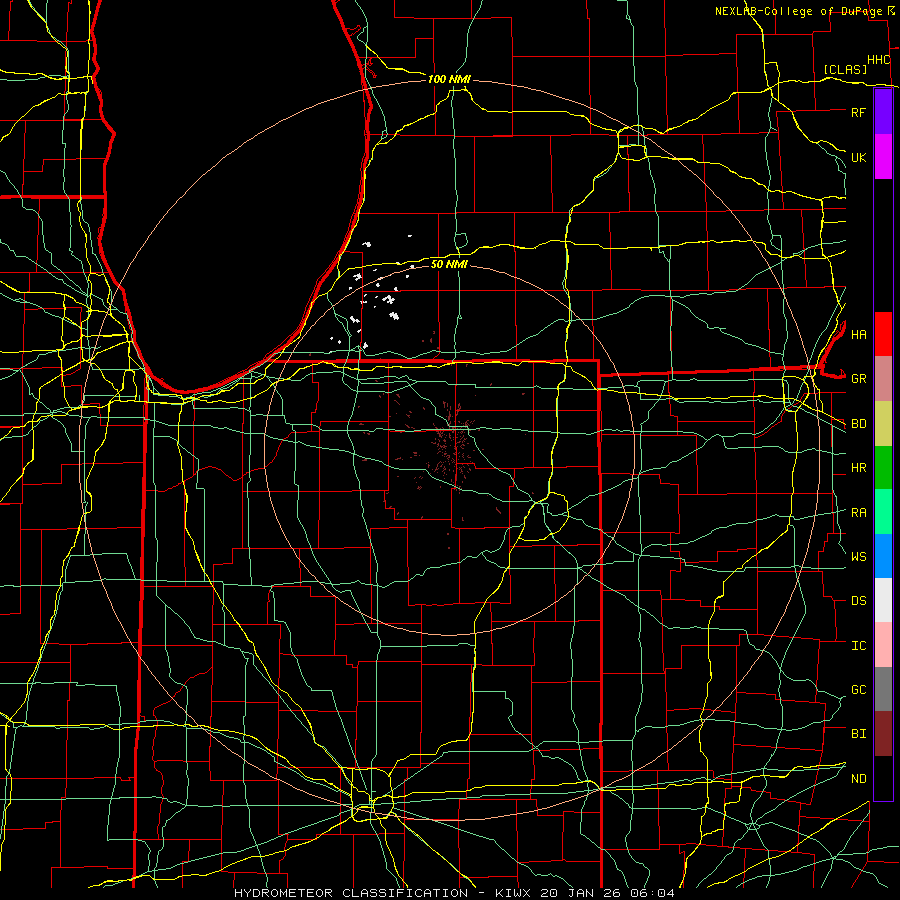
Task: Click the HR green color swatch
Action: tap(883, 468)
